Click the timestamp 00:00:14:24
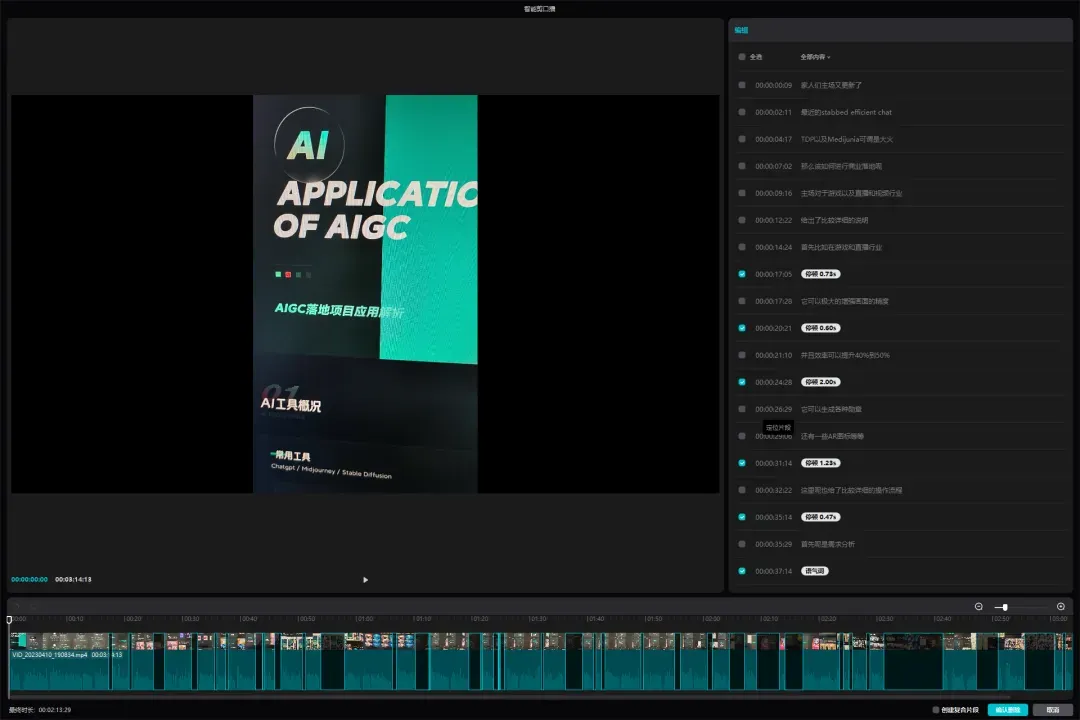Image resolution: width=1080 pixels, height=720 pixels. [x=773, y=247]
